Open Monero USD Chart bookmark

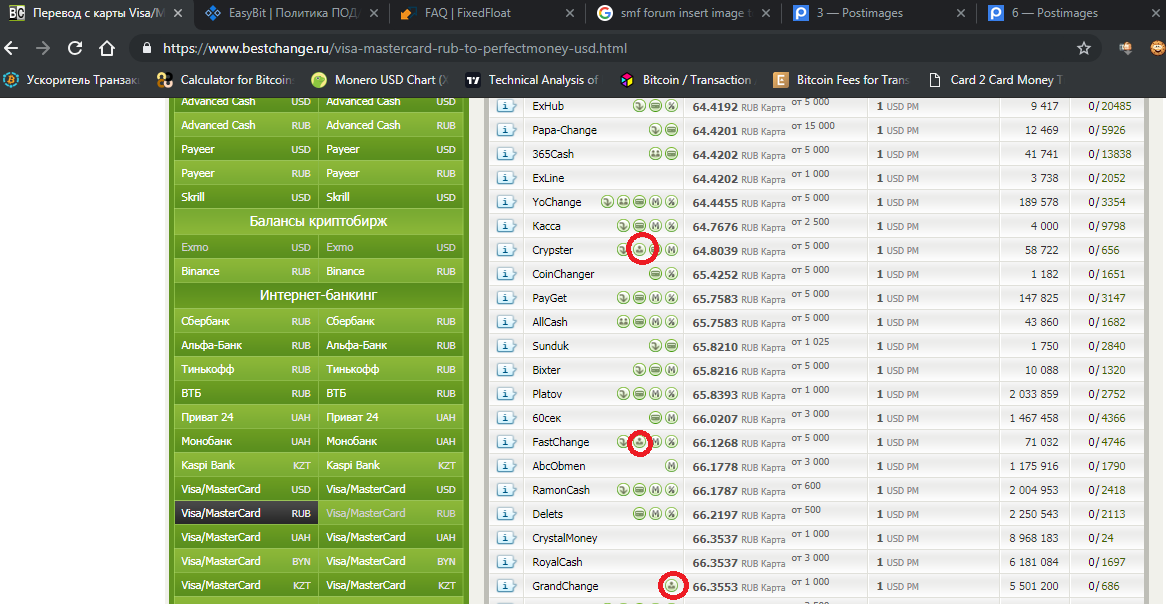380,80
